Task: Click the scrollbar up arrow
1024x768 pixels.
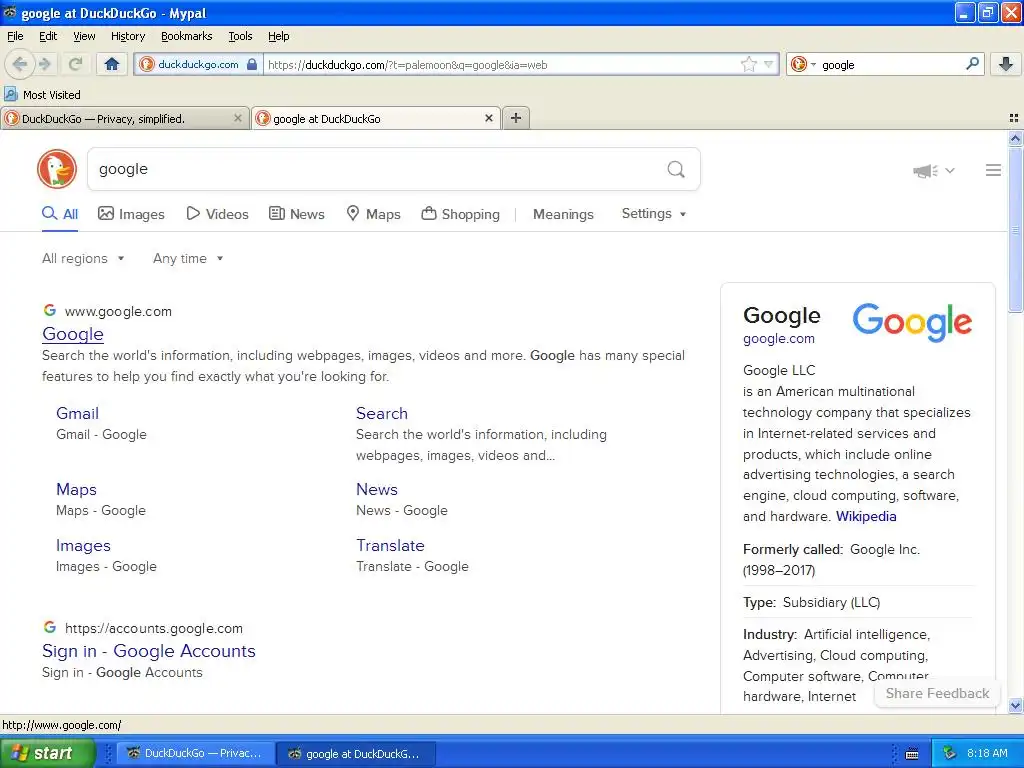Action: coord(1015,138)
